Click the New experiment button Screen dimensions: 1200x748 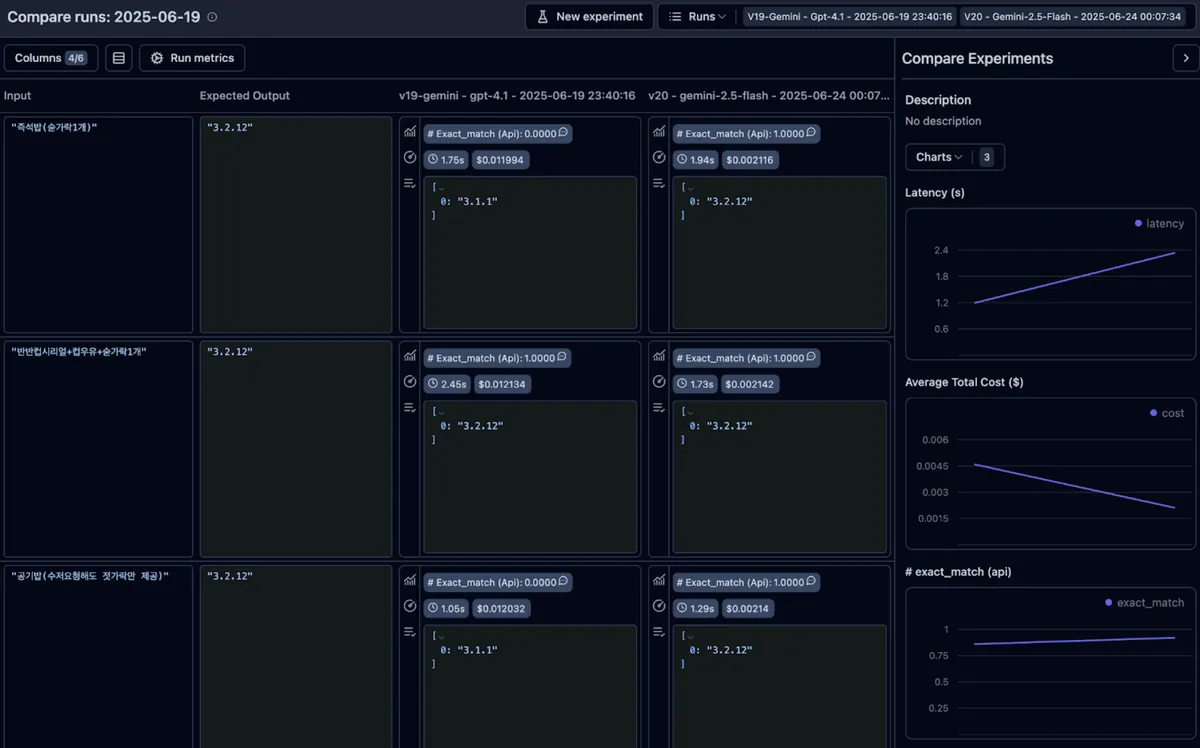point(589,17)
